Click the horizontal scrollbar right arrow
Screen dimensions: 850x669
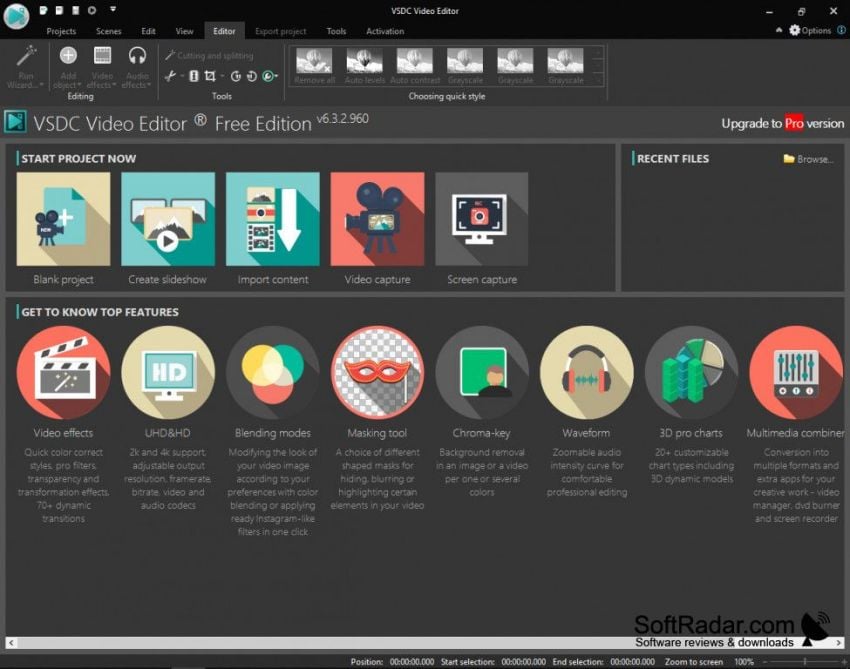pyautogui.click(x=839, y=642)
